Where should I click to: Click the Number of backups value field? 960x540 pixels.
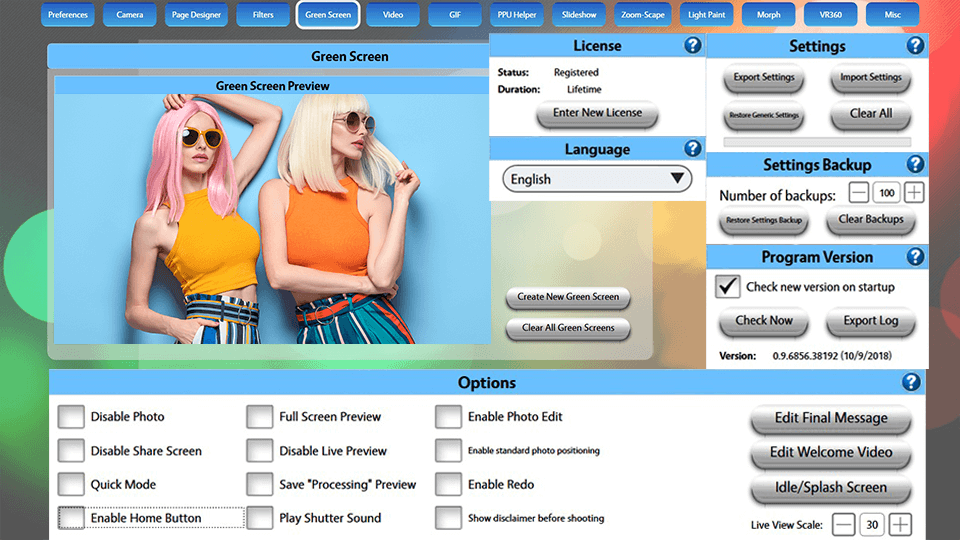click(887, 193)
